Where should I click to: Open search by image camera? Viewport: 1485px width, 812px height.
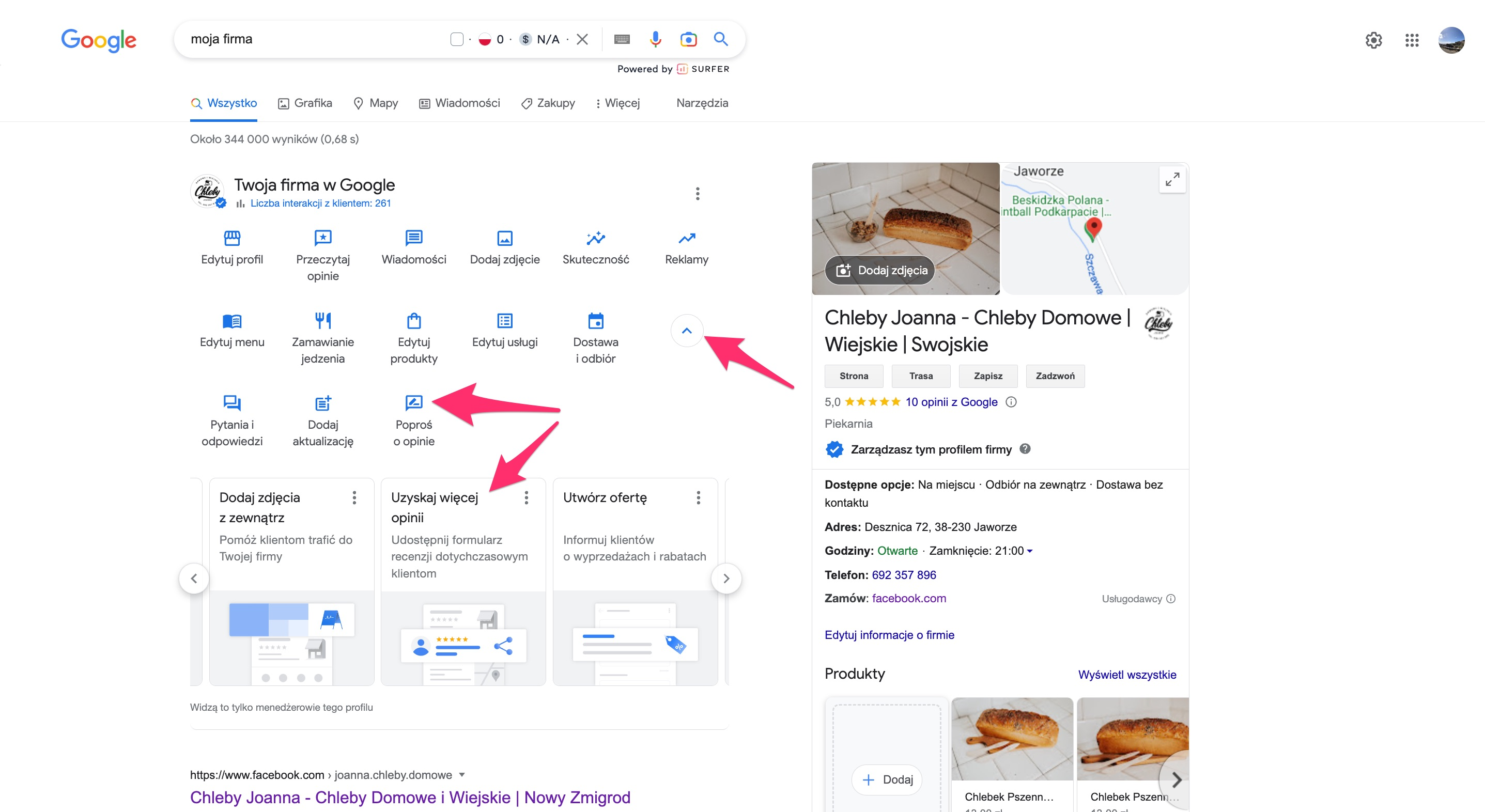(x=688, y=39)
